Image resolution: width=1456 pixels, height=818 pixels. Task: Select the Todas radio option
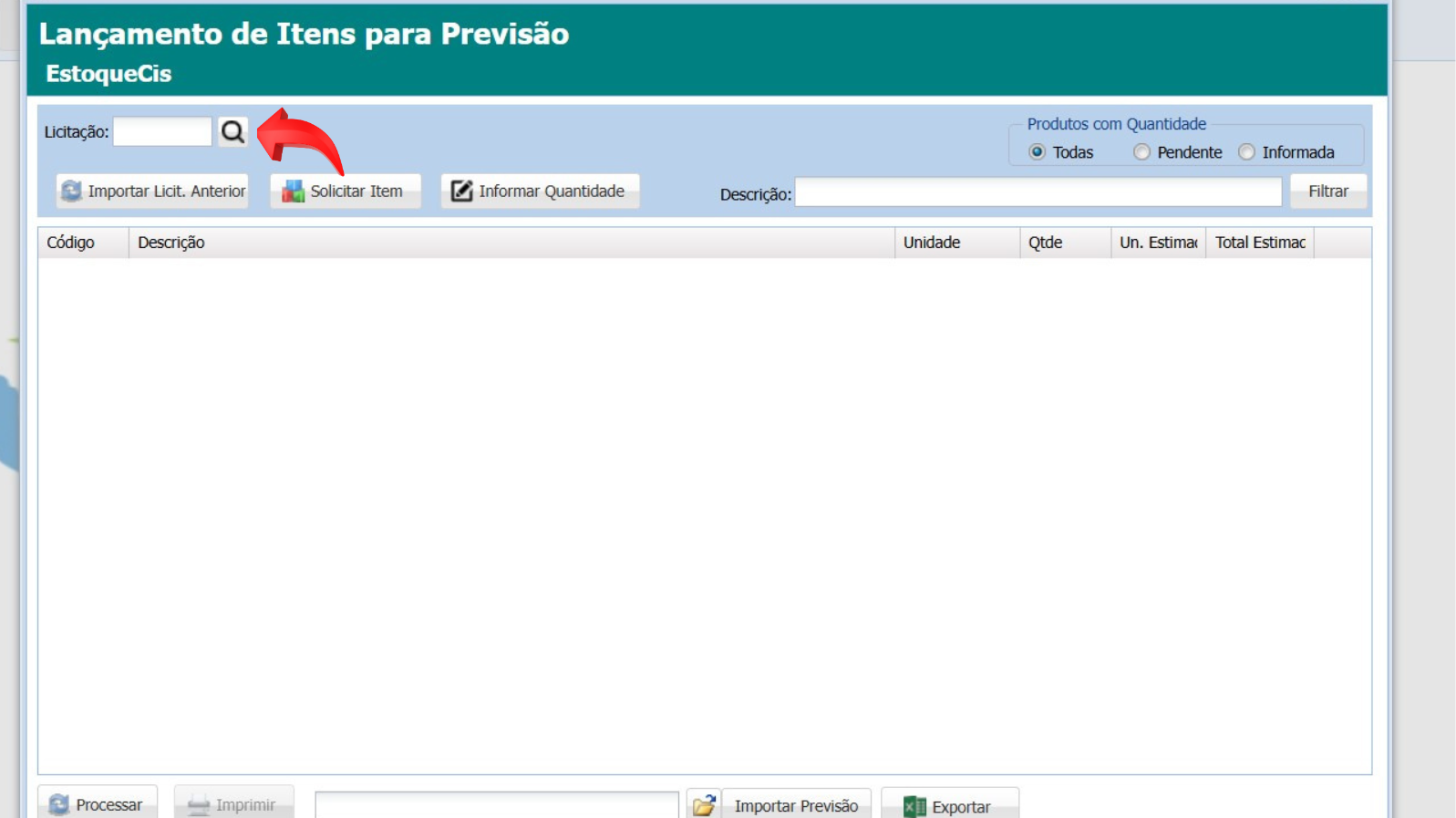[x=1037, y=152]
